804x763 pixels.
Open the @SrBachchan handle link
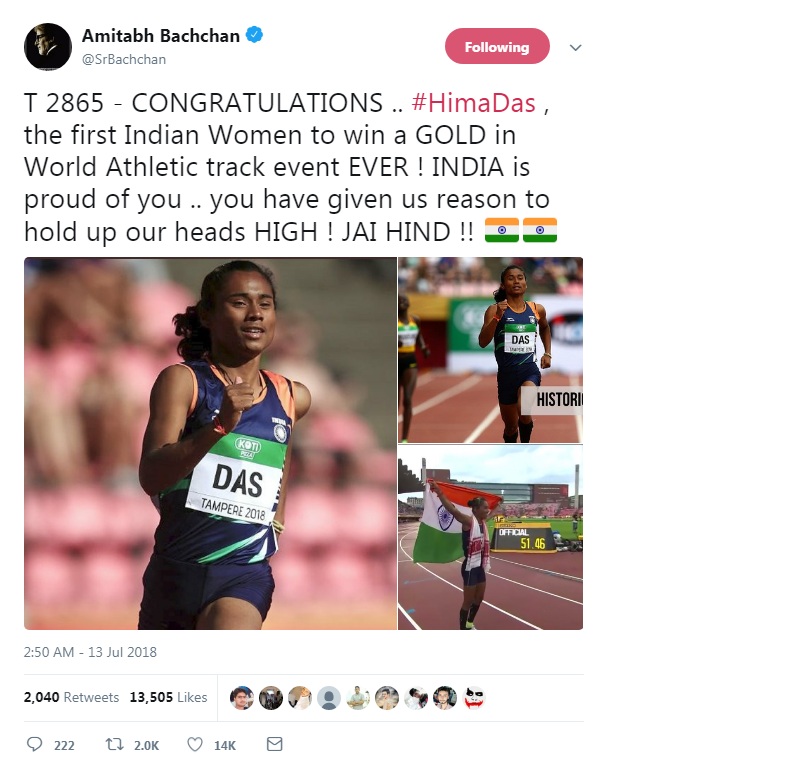[124, 59]
